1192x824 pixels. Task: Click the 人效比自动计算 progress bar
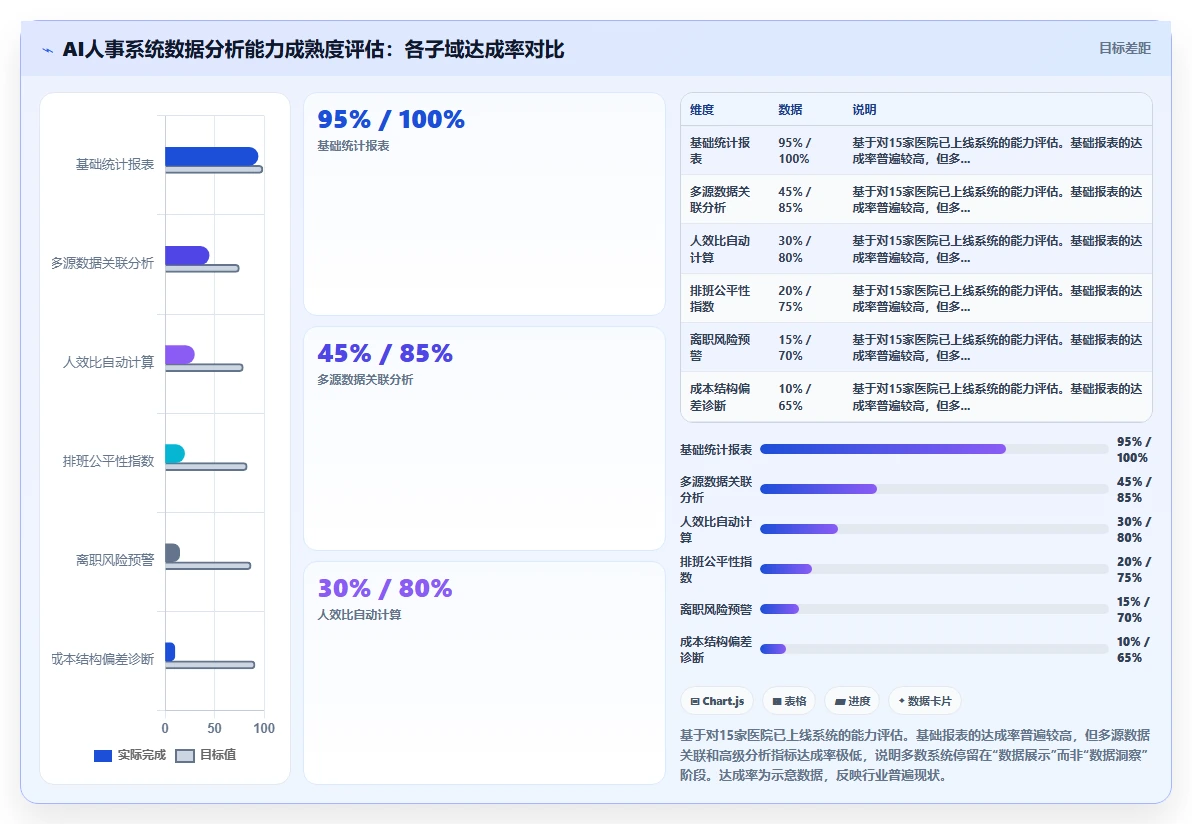934,529
